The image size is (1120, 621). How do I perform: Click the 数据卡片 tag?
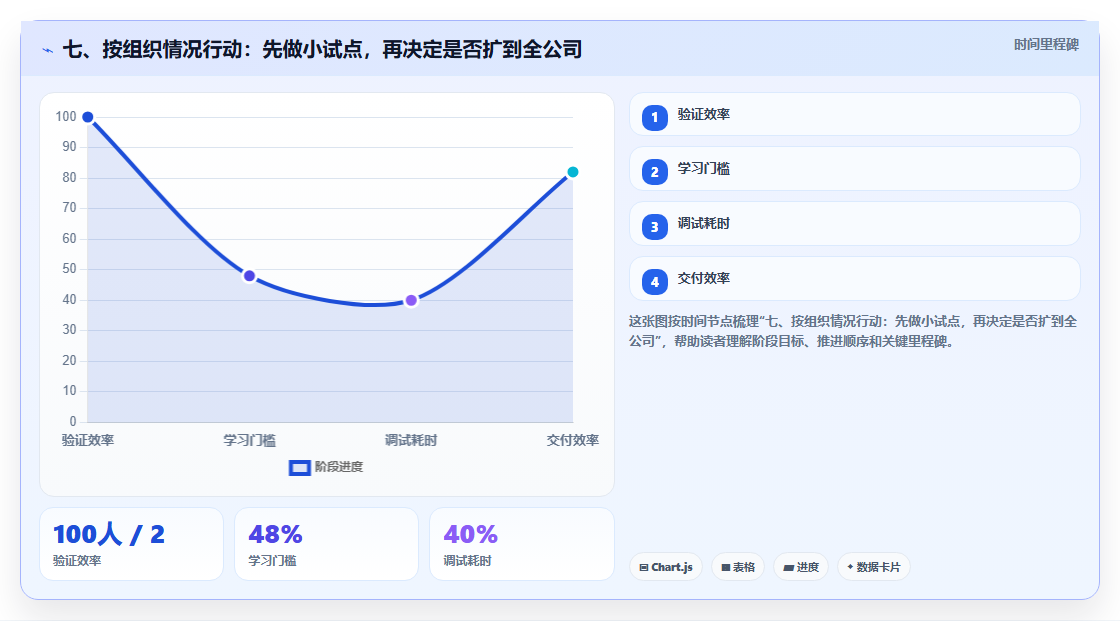[874, 567]
